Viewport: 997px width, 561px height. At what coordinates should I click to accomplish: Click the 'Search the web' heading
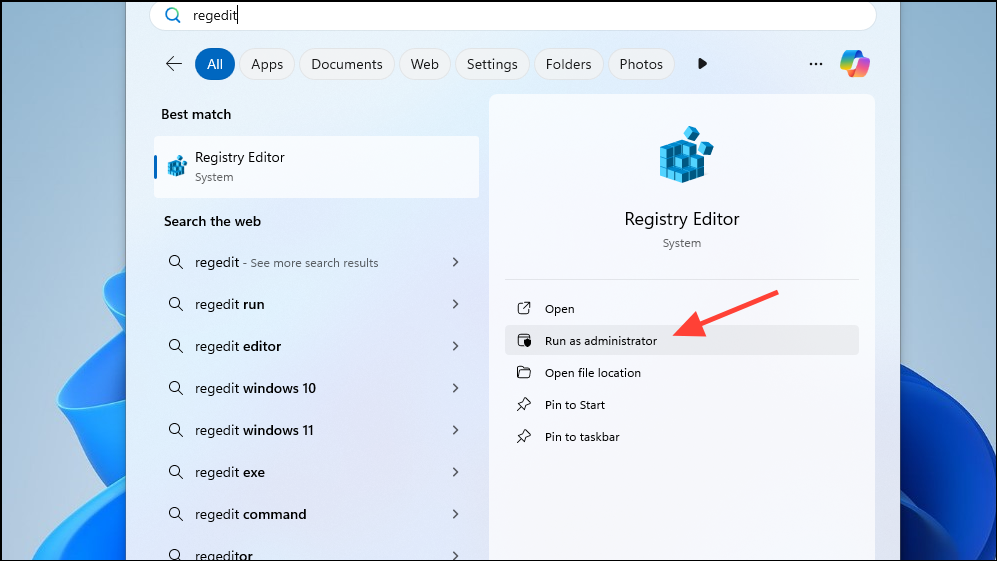pyautogui.click(x=212, y=221)
